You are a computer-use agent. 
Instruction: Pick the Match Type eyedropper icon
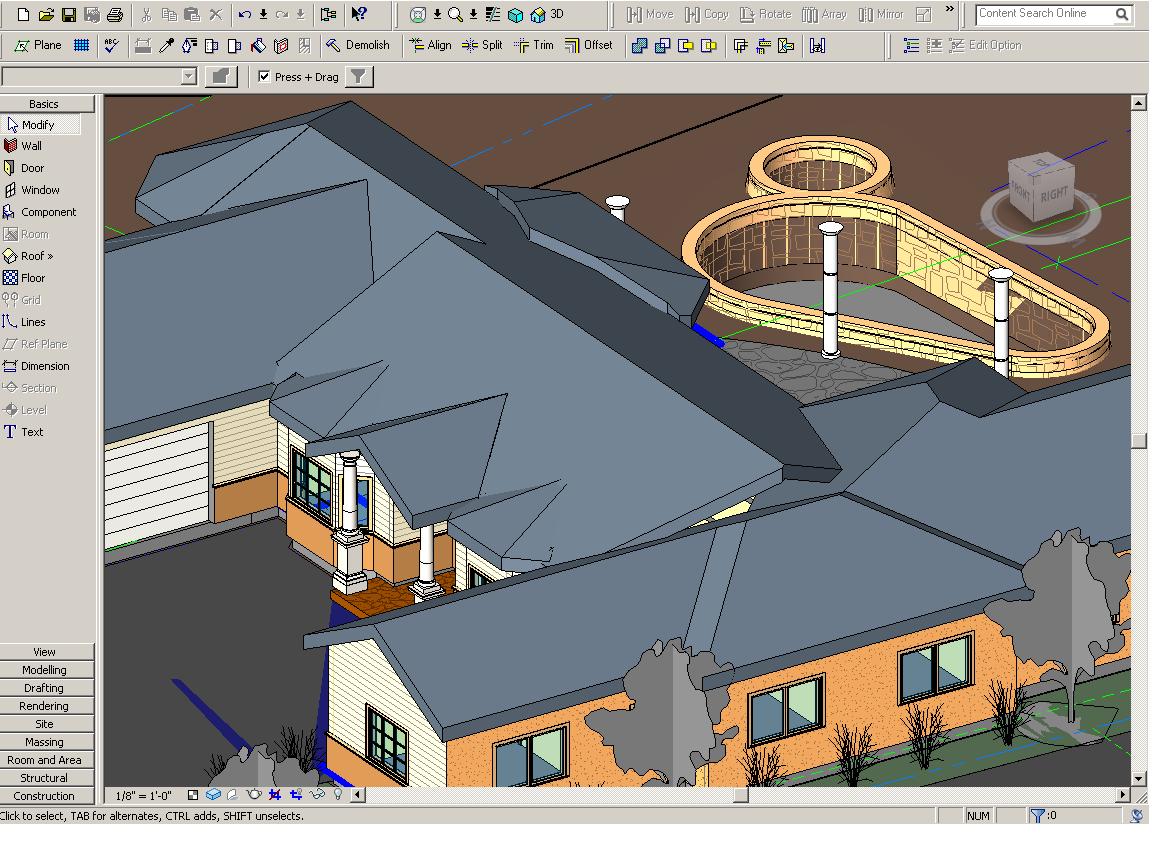point(167,46)
